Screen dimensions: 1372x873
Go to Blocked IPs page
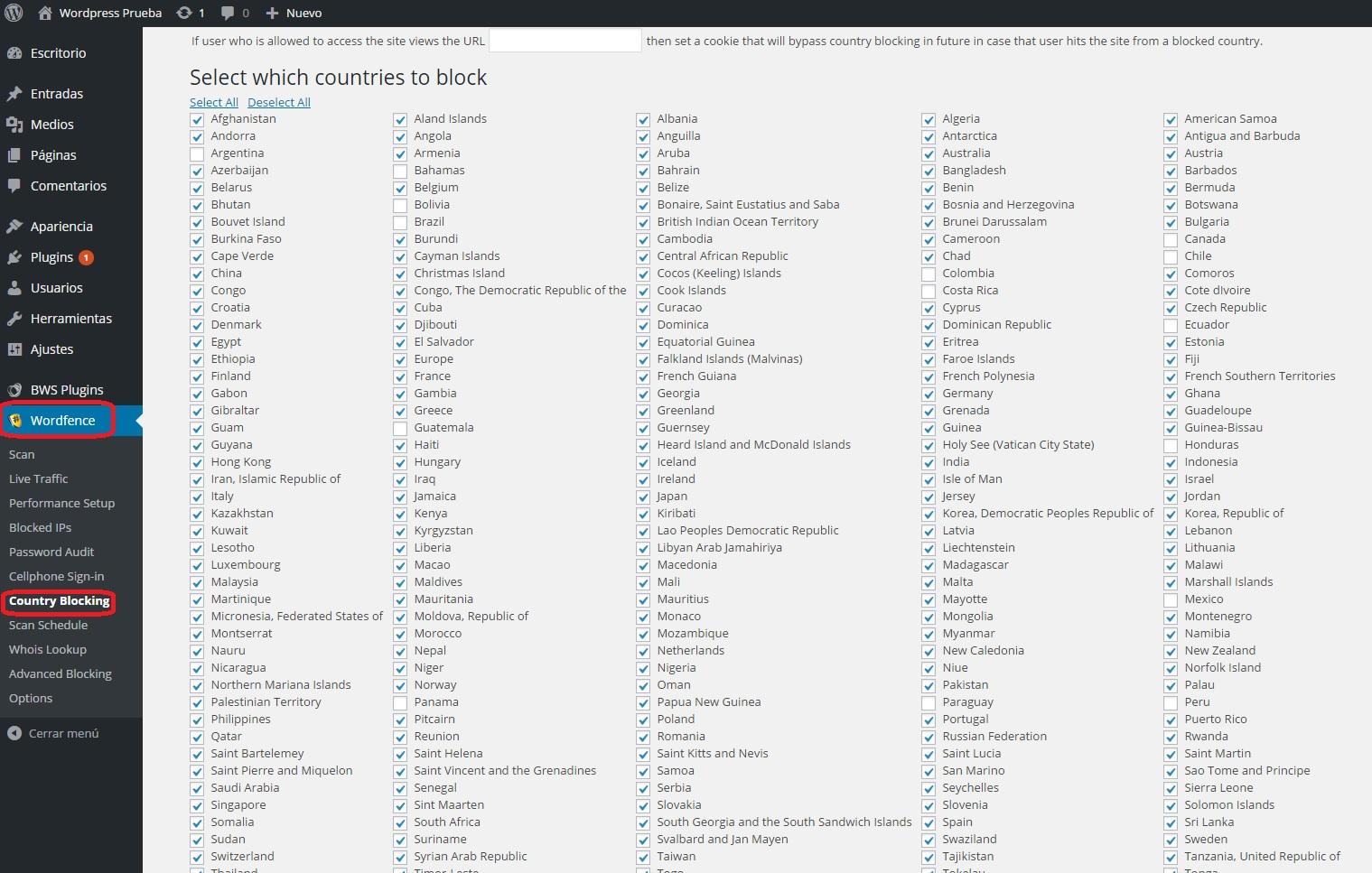40,527
